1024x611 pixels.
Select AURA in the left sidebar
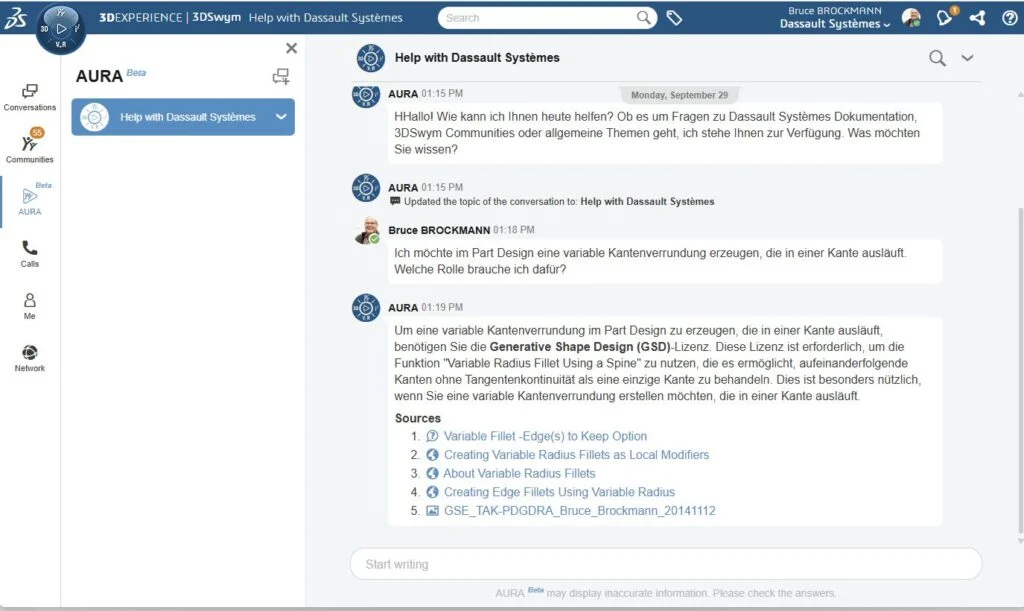click(x=29, y=200)
